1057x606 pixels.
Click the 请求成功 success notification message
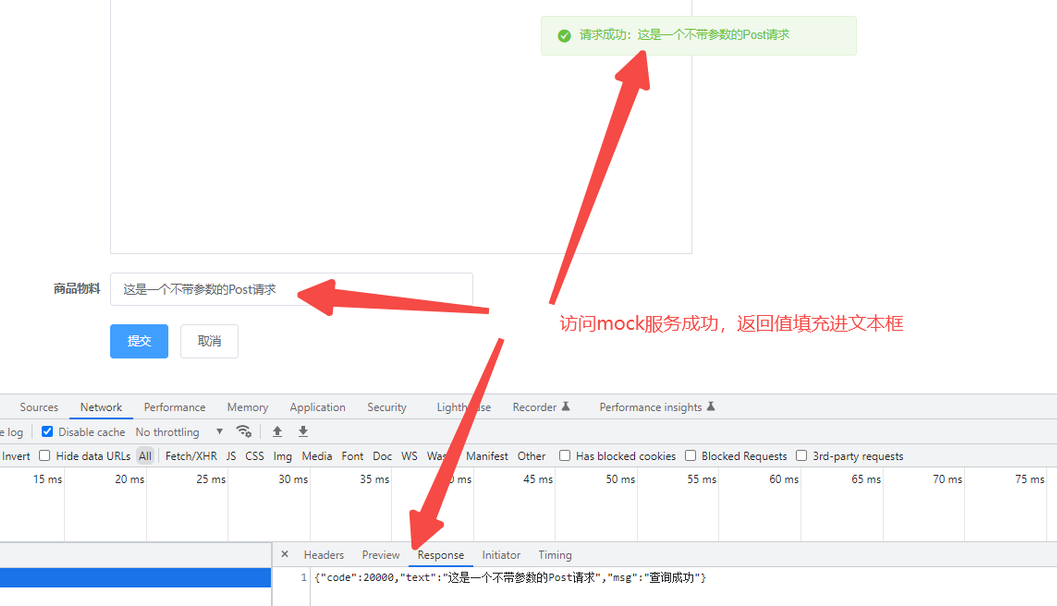point(698,36)
